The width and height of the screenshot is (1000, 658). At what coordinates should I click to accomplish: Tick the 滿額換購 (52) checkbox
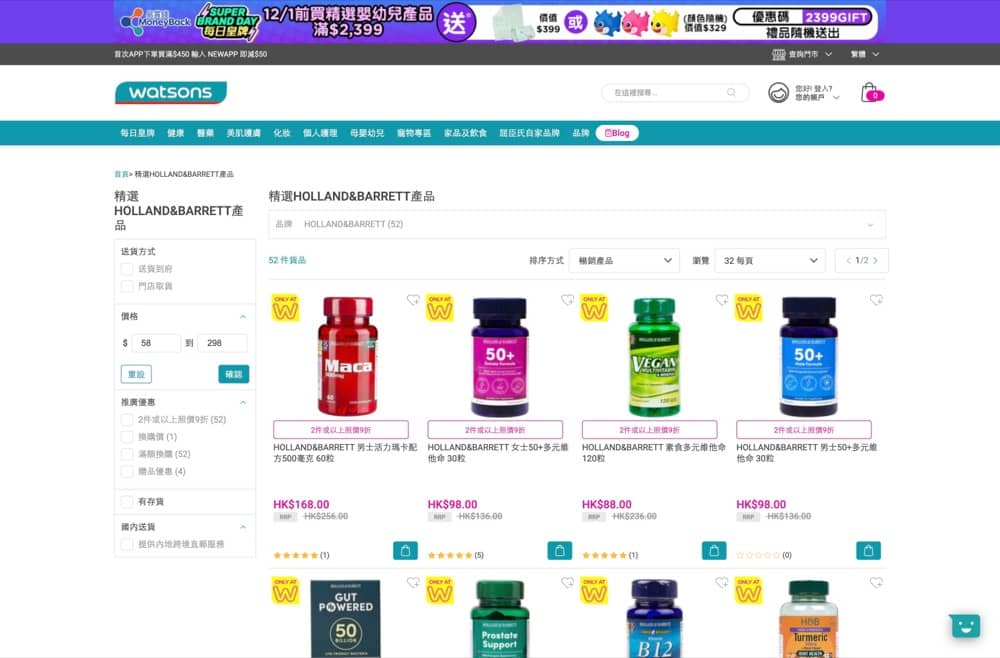point(128,454)
